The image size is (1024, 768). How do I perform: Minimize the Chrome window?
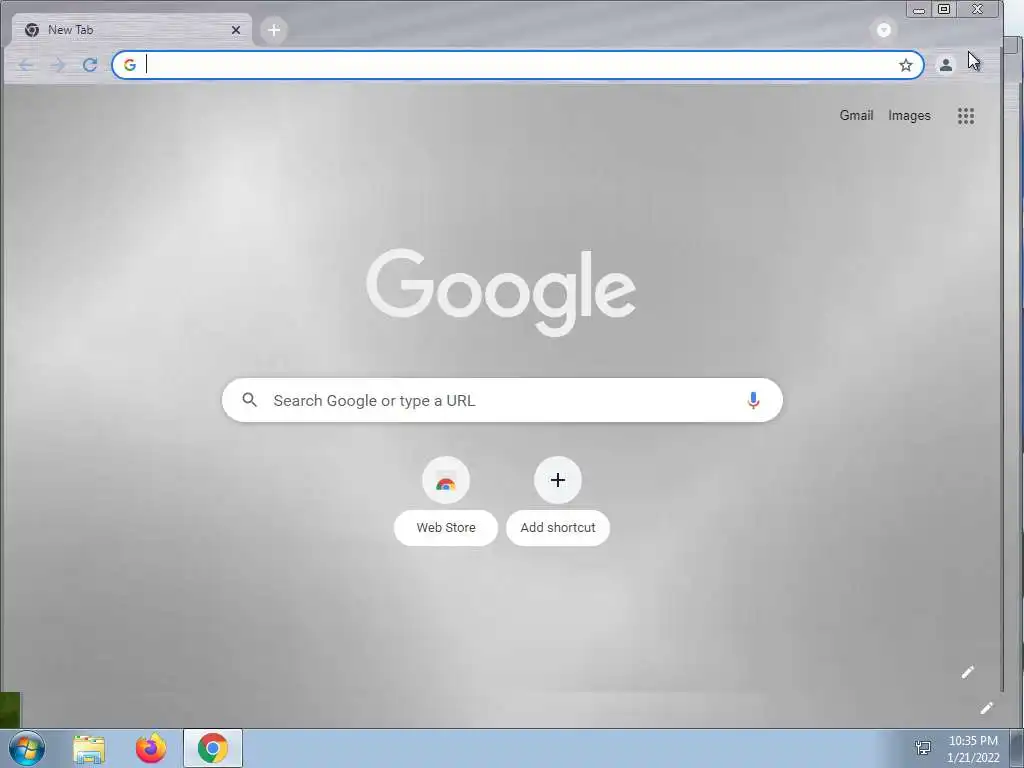pyautogui.click(x=919, y=10)
